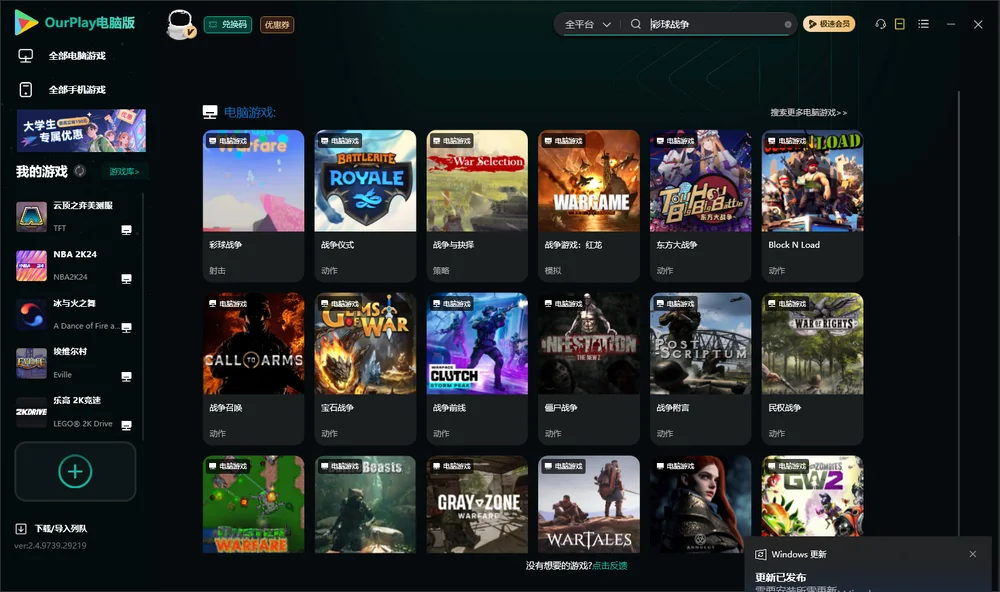Click the add game plus button
The image size is (1000, 592).
75,471
